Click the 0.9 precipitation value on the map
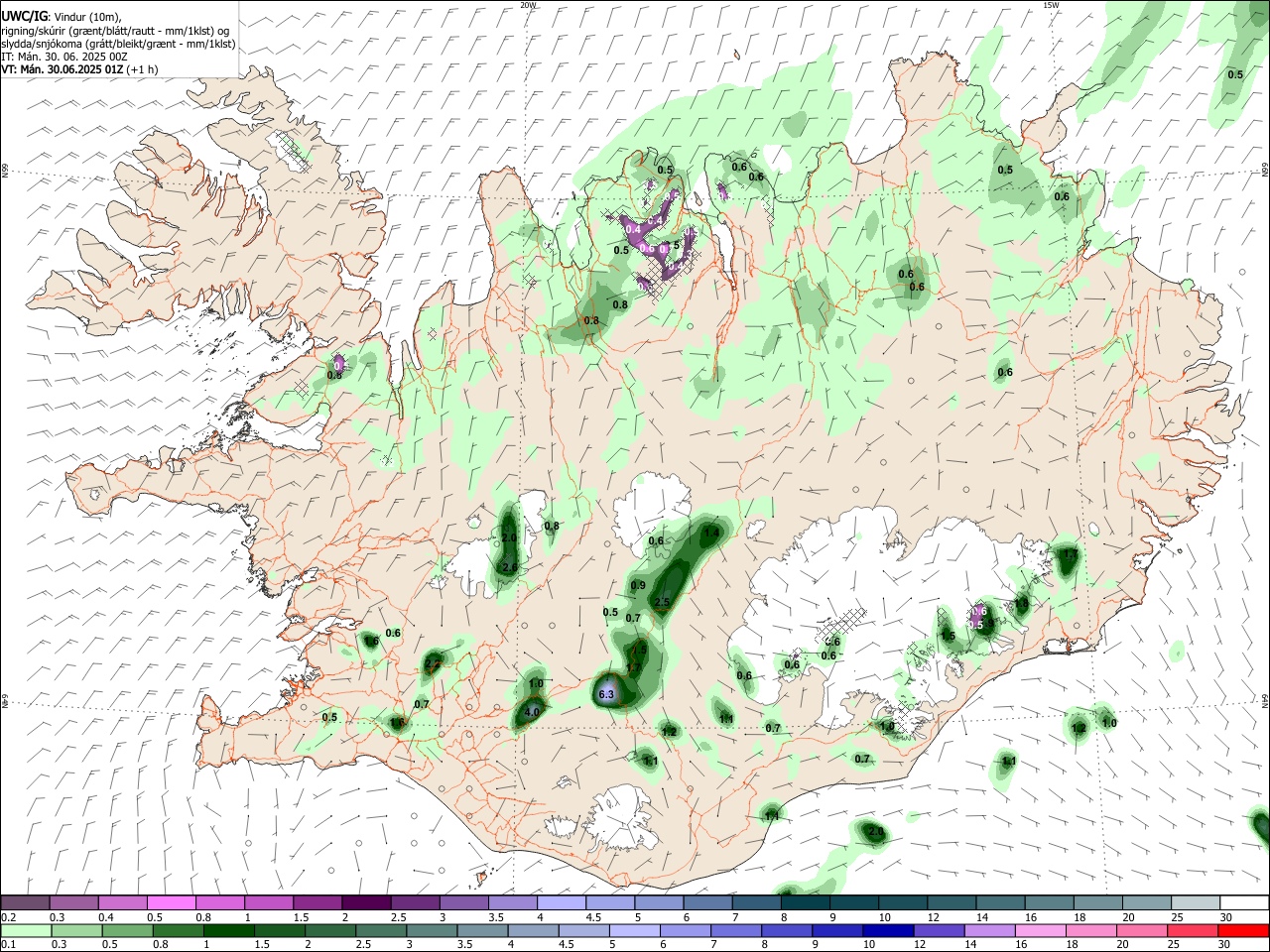The image size is (1270, 952). click(x=638, y=586)
